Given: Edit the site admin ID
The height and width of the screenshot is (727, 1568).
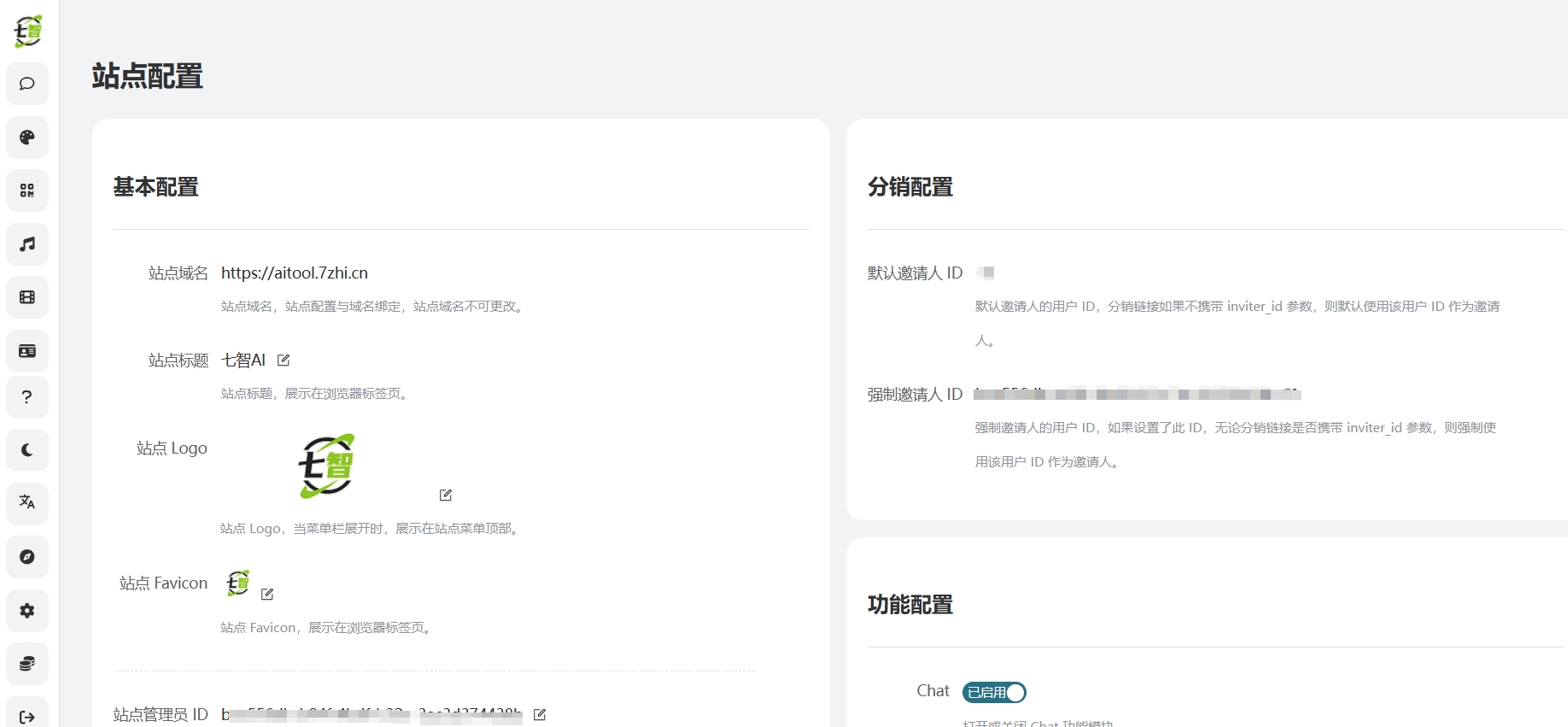Looking at the screenshot, I should [540, 714].
